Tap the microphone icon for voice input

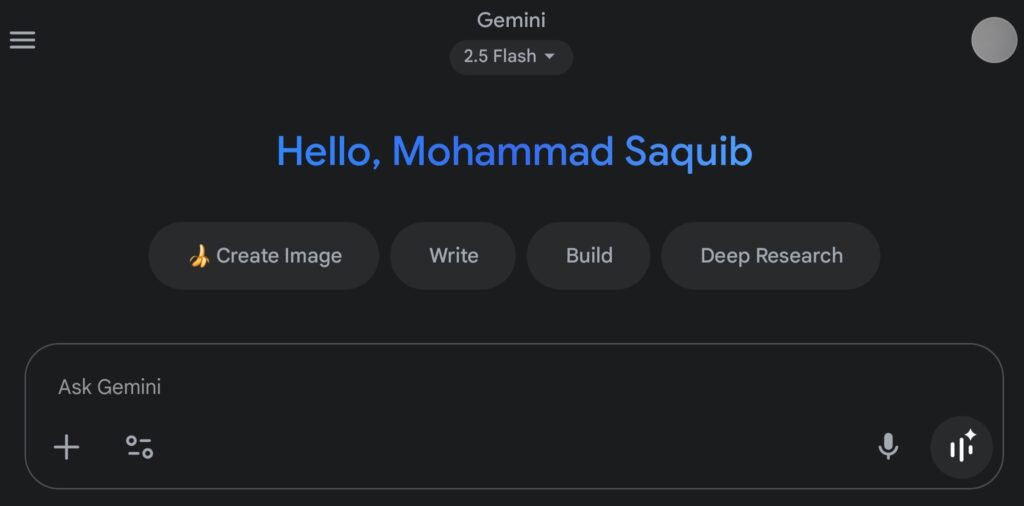[888, 447]
